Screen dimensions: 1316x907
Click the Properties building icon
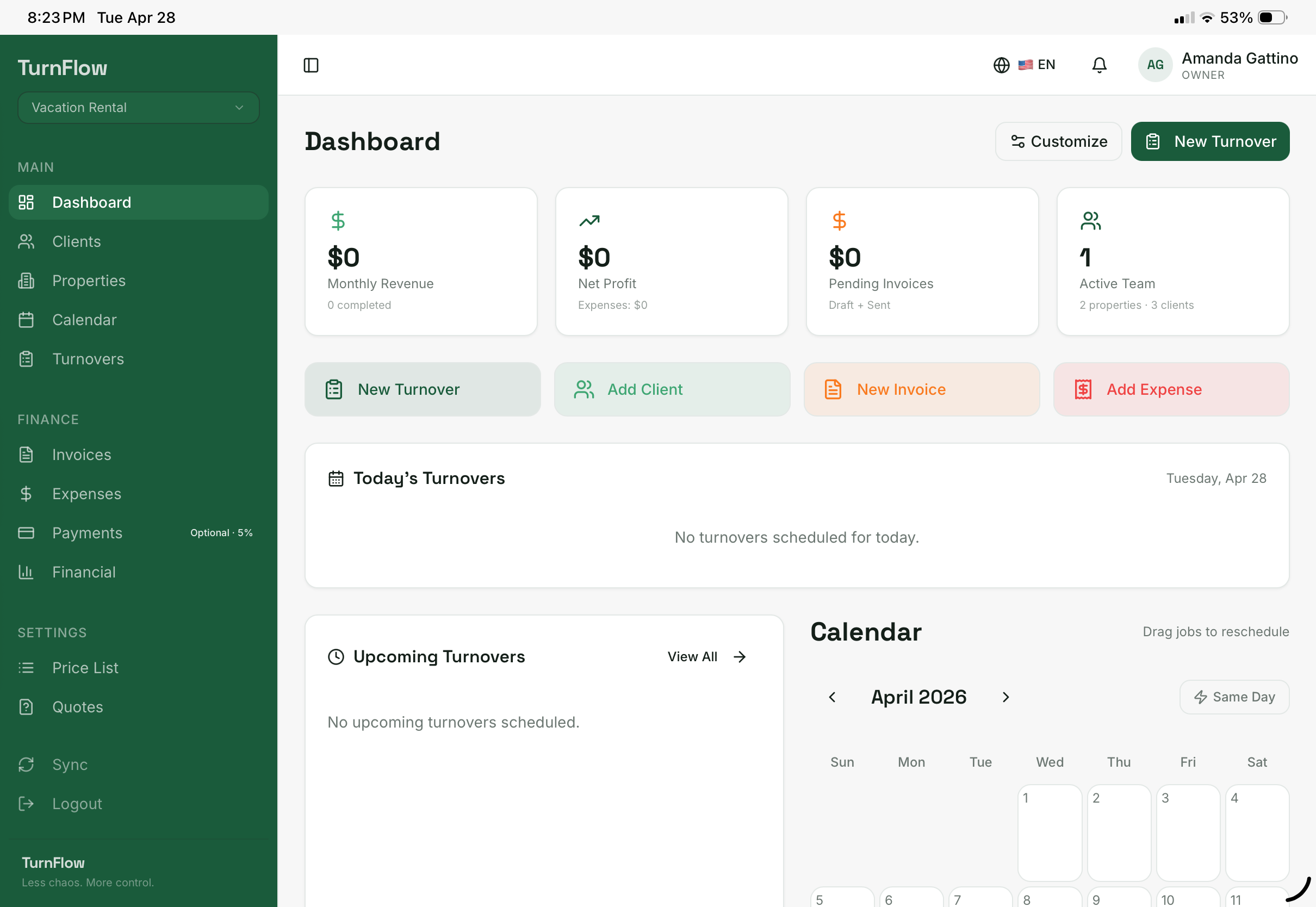click(x=26, y=281)
